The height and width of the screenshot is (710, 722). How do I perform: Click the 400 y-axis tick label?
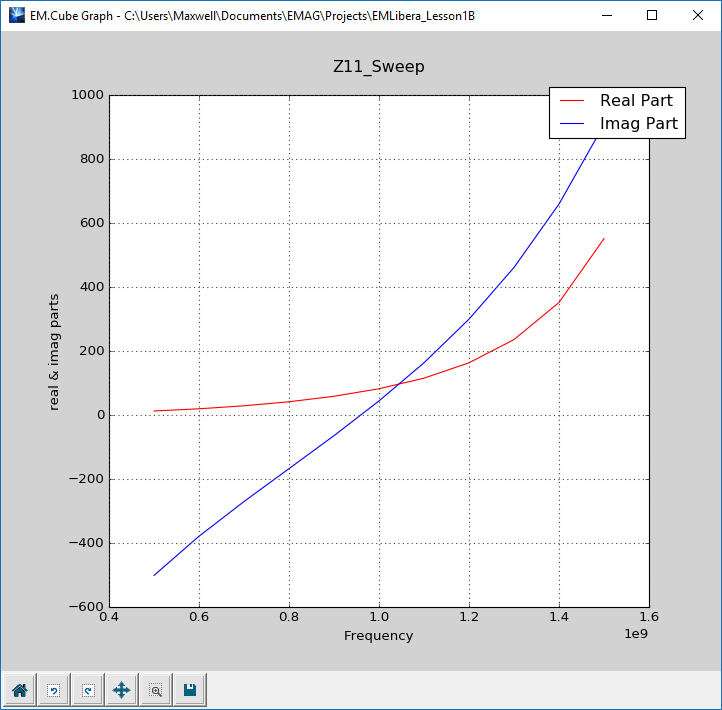[92, 287]
